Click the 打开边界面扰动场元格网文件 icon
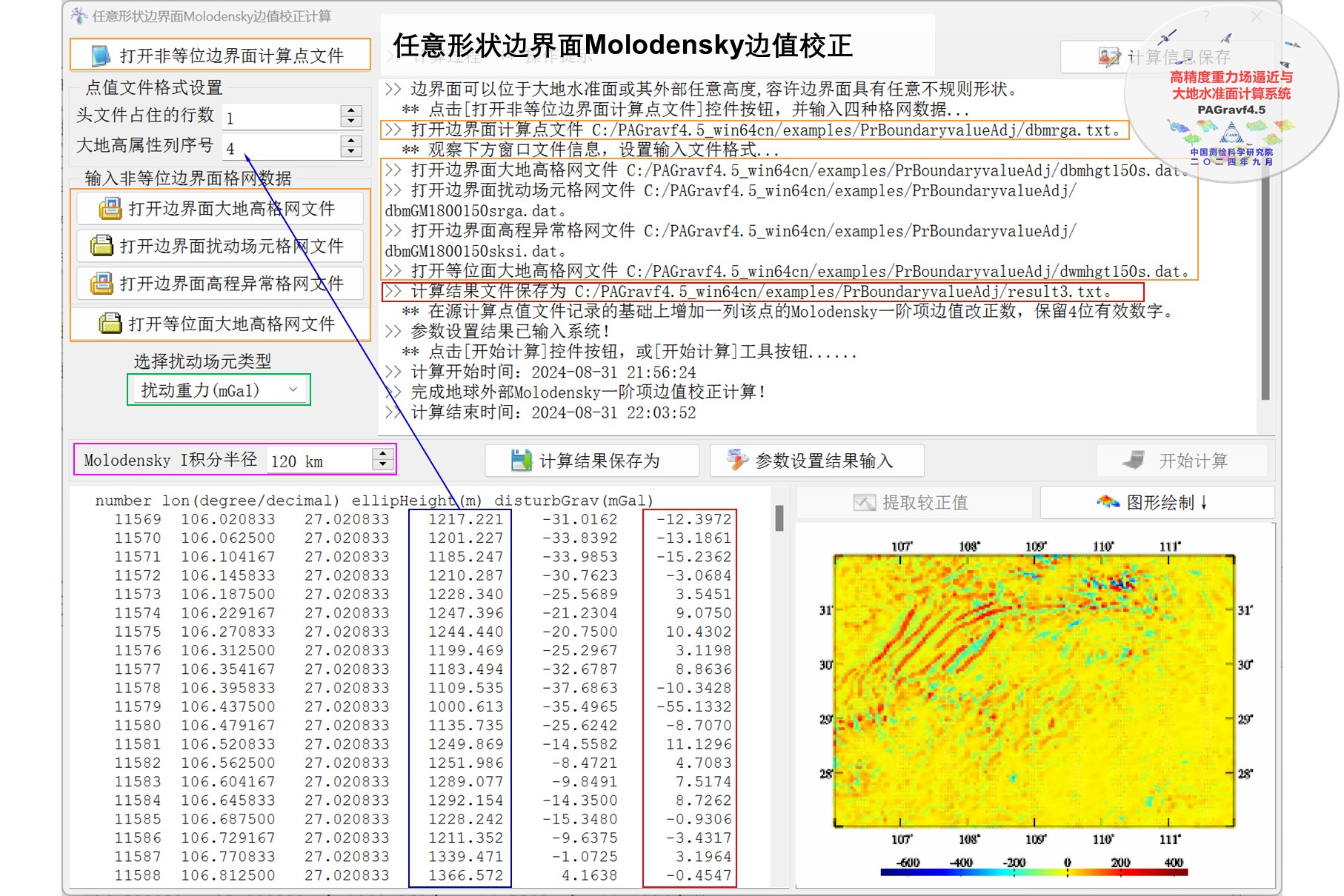 coord(102,245)
